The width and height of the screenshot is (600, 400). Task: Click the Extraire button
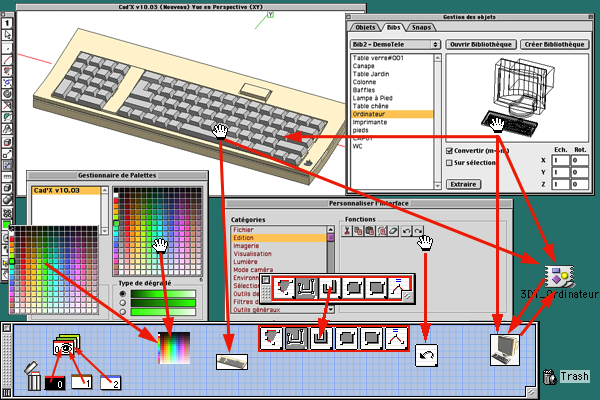click(x=462, y=184)
